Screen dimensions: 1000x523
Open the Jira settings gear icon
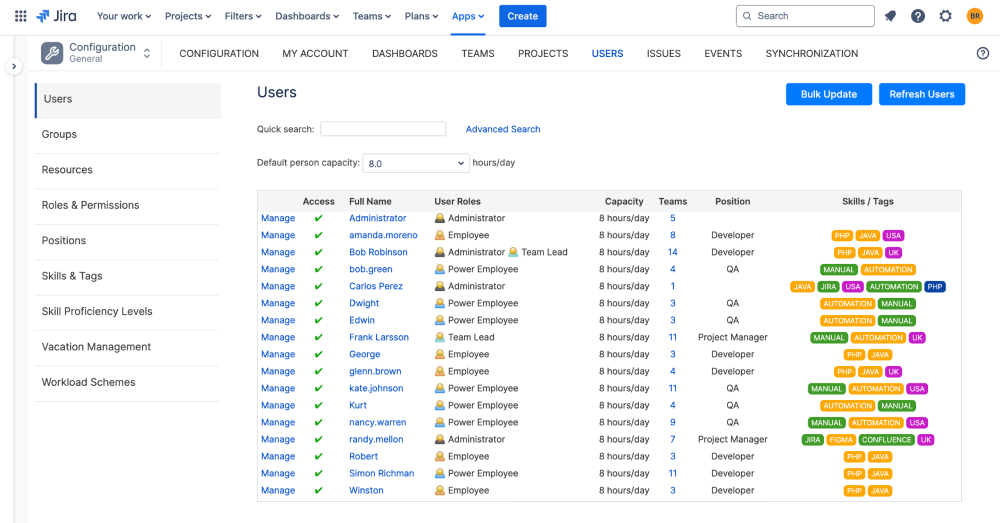click(x=946, y=16)
